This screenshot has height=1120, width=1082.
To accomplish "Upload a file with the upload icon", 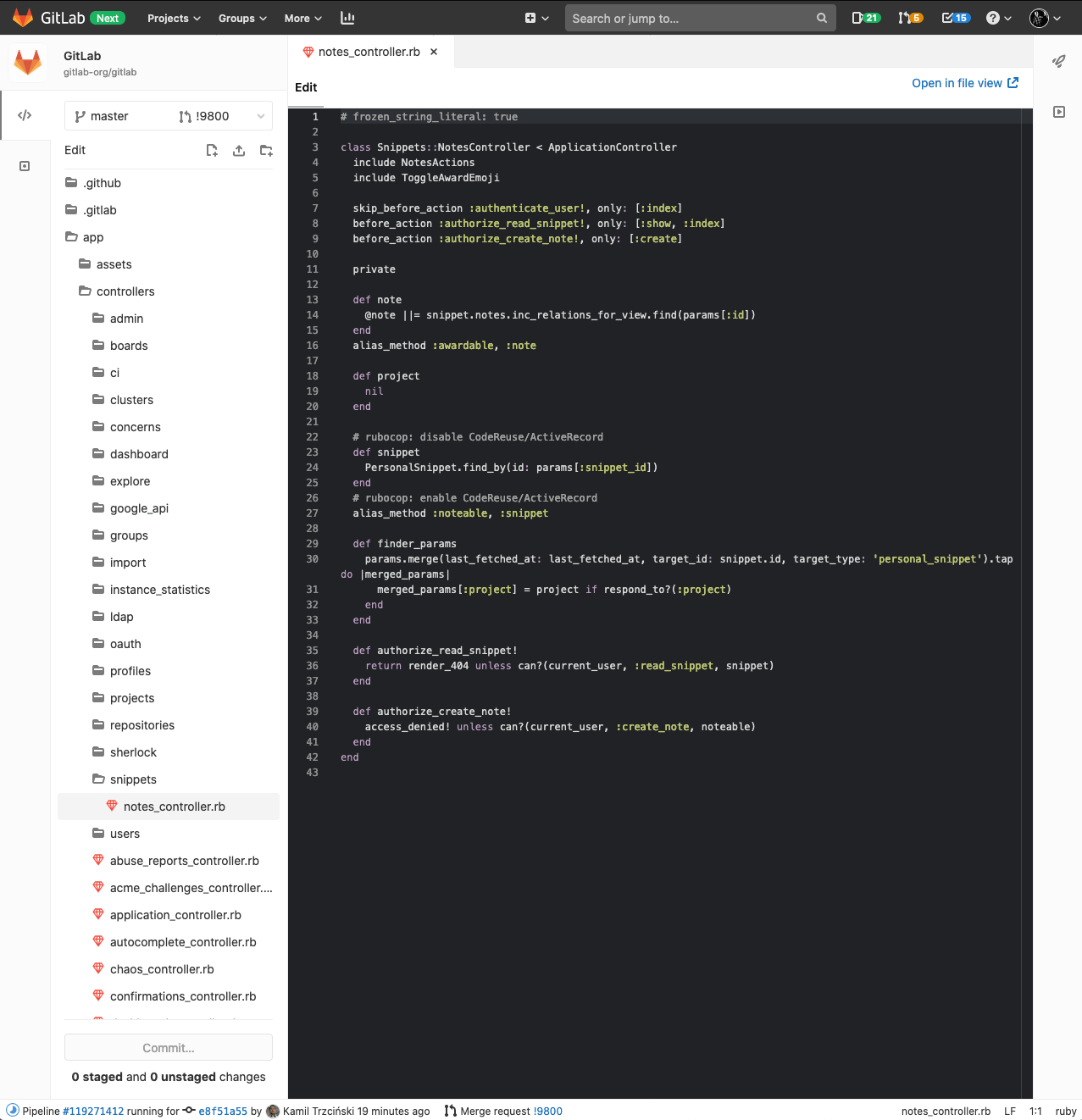I will 238,150.
